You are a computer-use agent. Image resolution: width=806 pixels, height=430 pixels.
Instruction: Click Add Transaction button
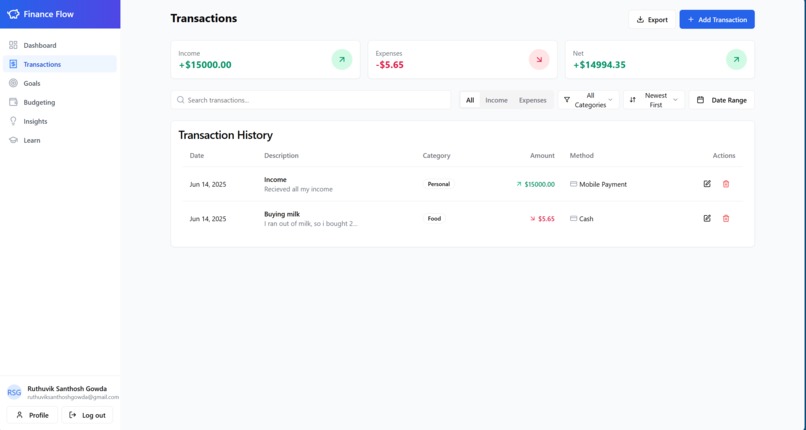[x=717, y=20]
